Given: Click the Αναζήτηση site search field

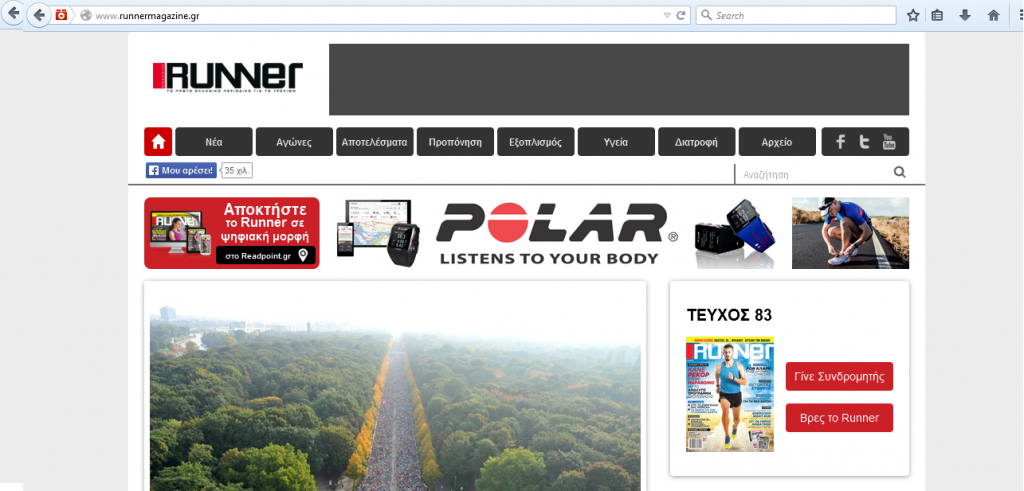Looking at the screenshot, I should [813, 174].
